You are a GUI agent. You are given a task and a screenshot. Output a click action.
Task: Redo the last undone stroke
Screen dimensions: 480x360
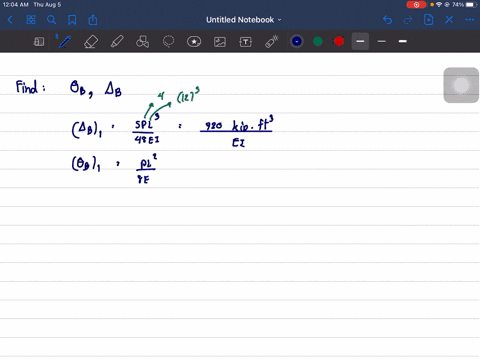[408, 20]
